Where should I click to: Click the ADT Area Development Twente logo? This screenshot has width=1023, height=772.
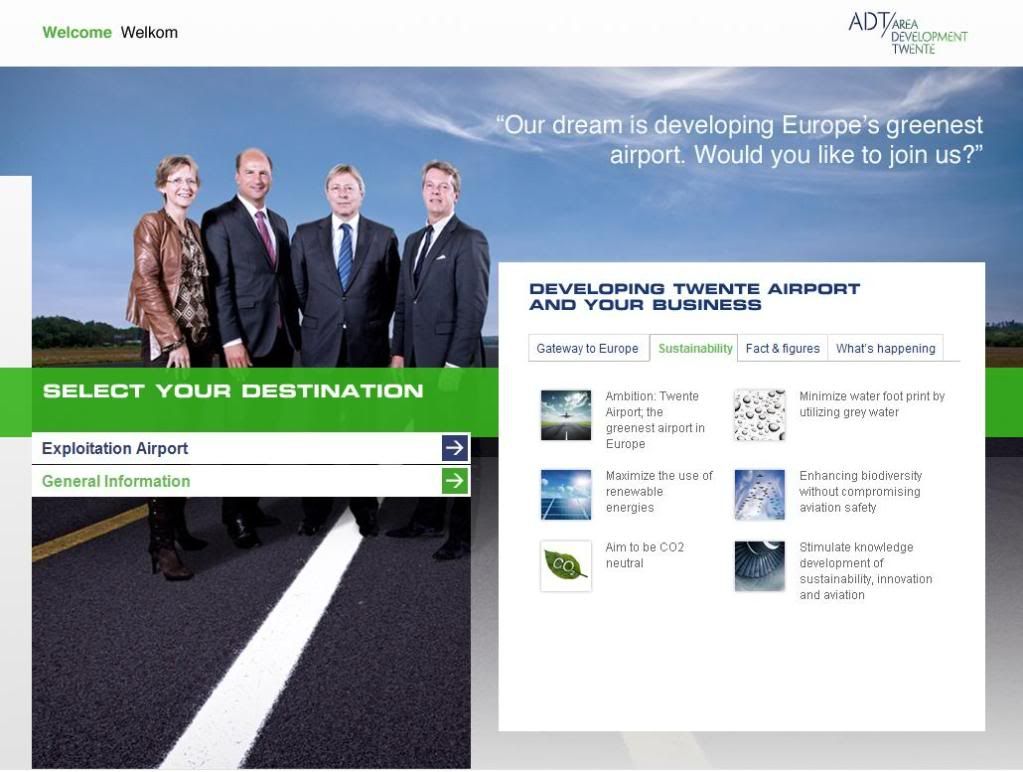pyautogui.click(x=907, y=33)
